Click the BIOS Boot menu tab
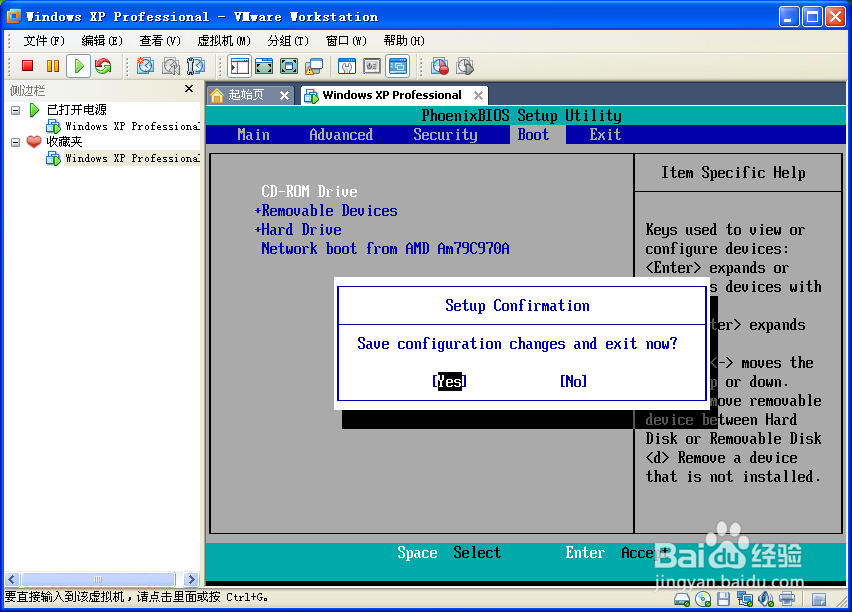This screenshot has width=852, height=612. point(533,134)
